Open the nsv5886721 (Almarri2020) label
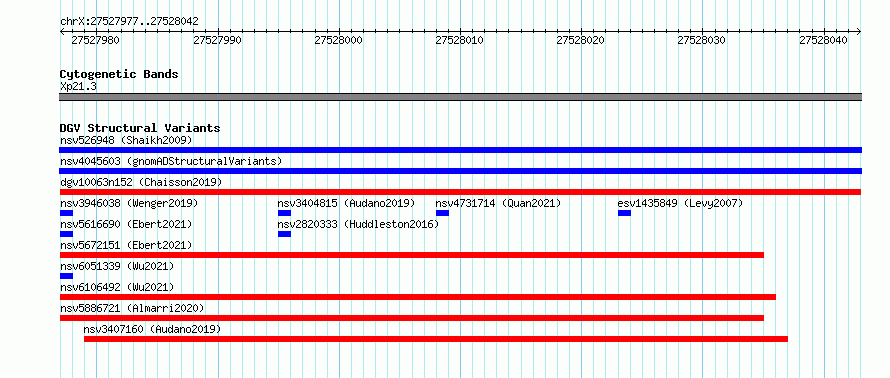Image resolution: width=890 pixels, height=378 pixels. 132,308
